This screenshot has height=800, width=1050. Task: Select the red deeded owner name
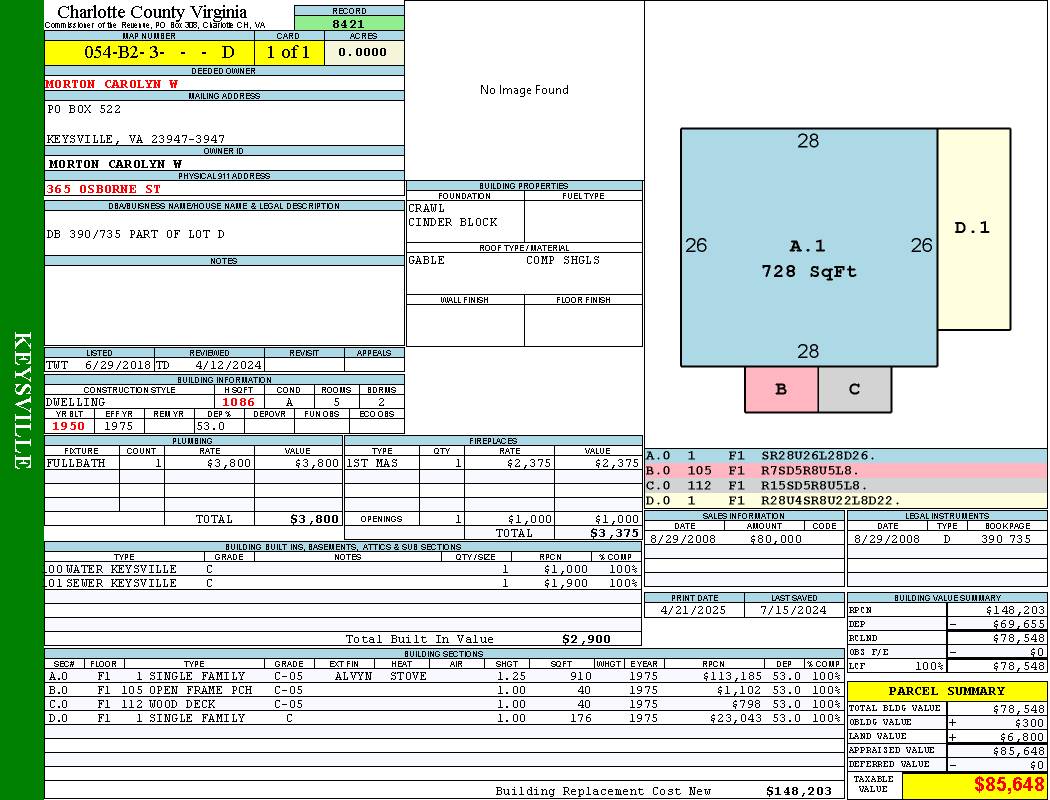pos(112,84)
